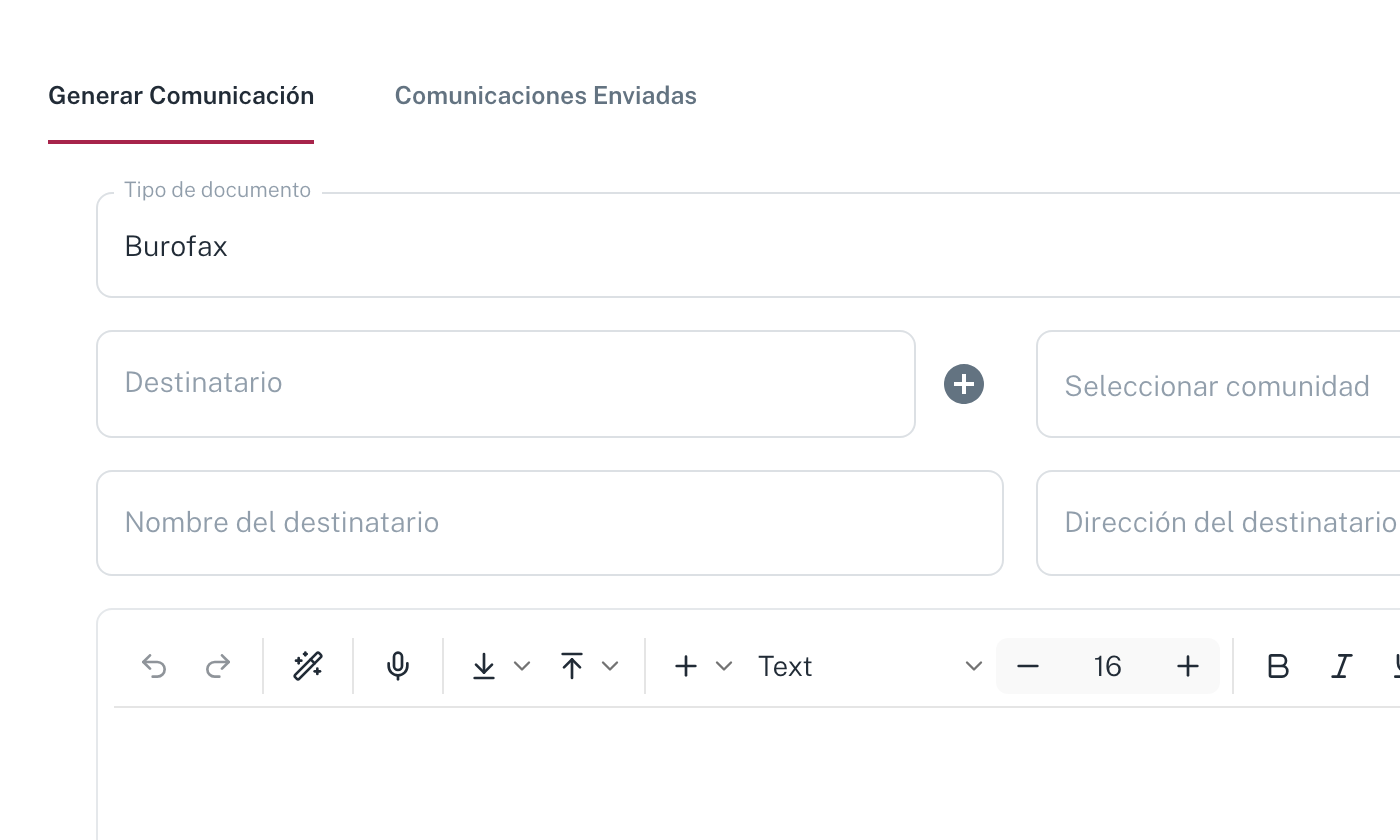1400x840 pixels.
Task: Start microphone voice dictation
Action: (398, 666)
